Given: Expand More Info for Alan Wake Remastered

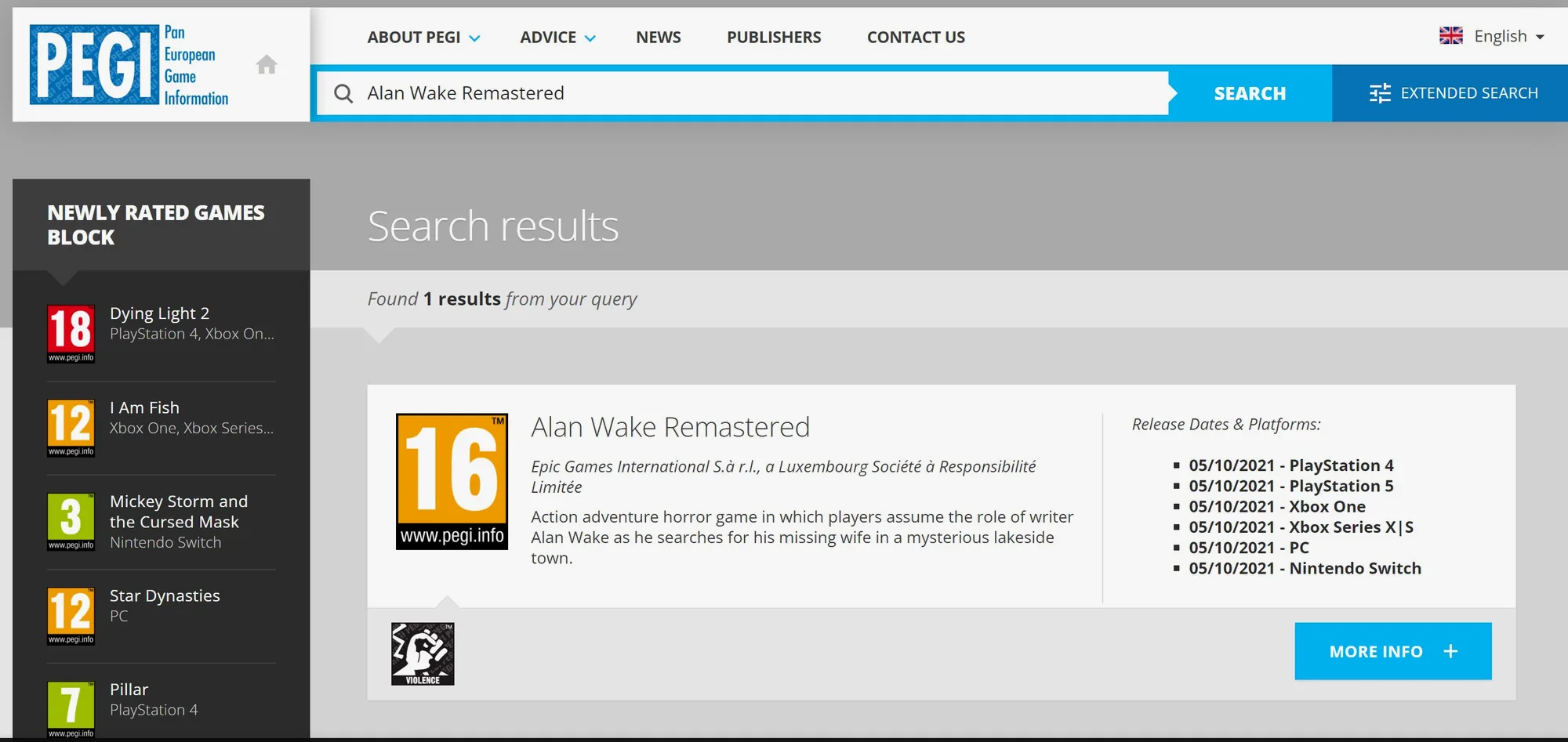Looking at the screenshot, I should point(1393,651).
